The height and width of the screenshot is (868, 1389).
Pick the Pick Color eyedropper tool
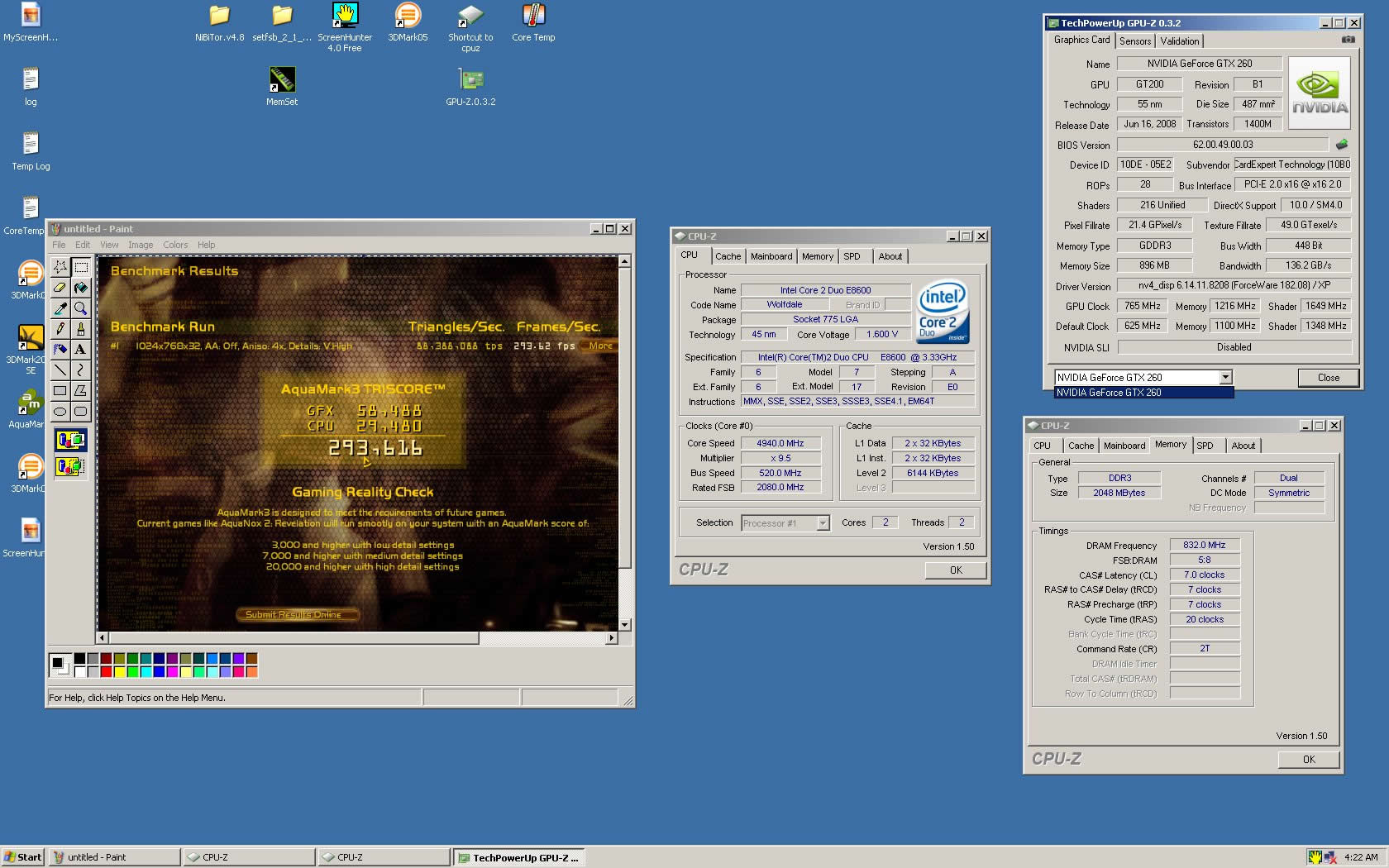tap(60, 308)
